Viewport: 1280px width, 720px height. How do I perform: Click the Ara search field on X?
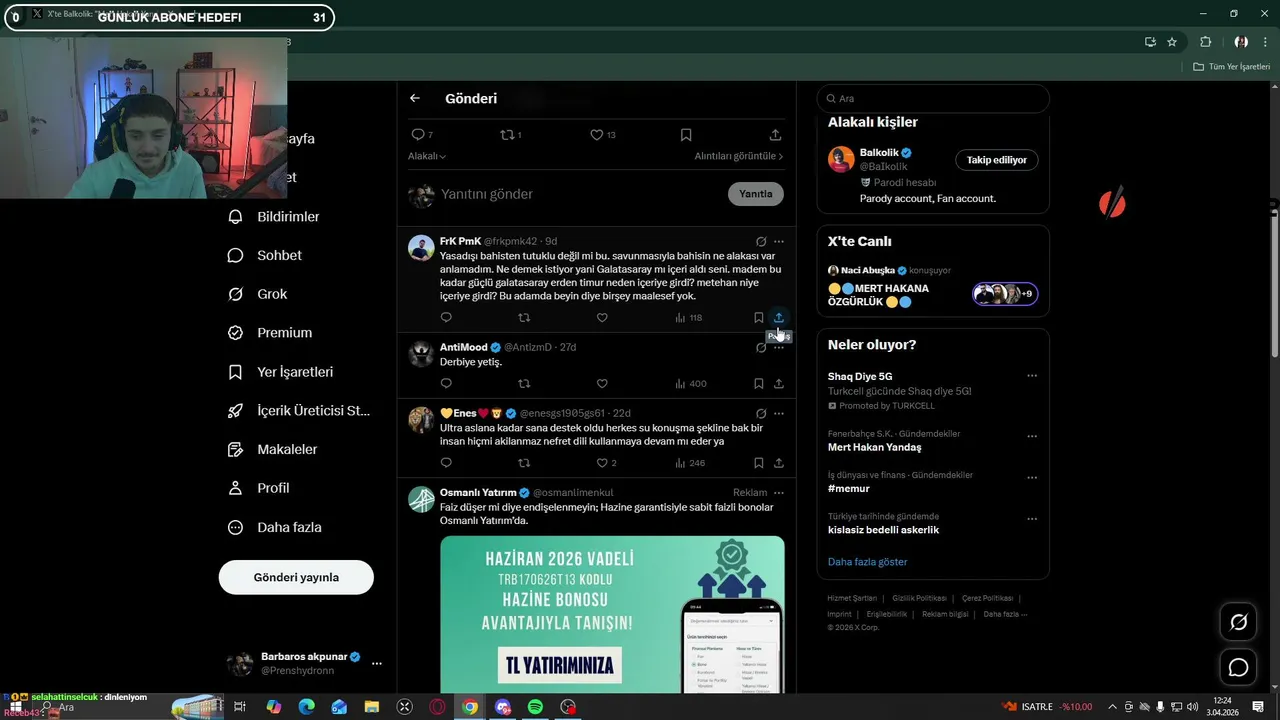[x=933, y=98]
